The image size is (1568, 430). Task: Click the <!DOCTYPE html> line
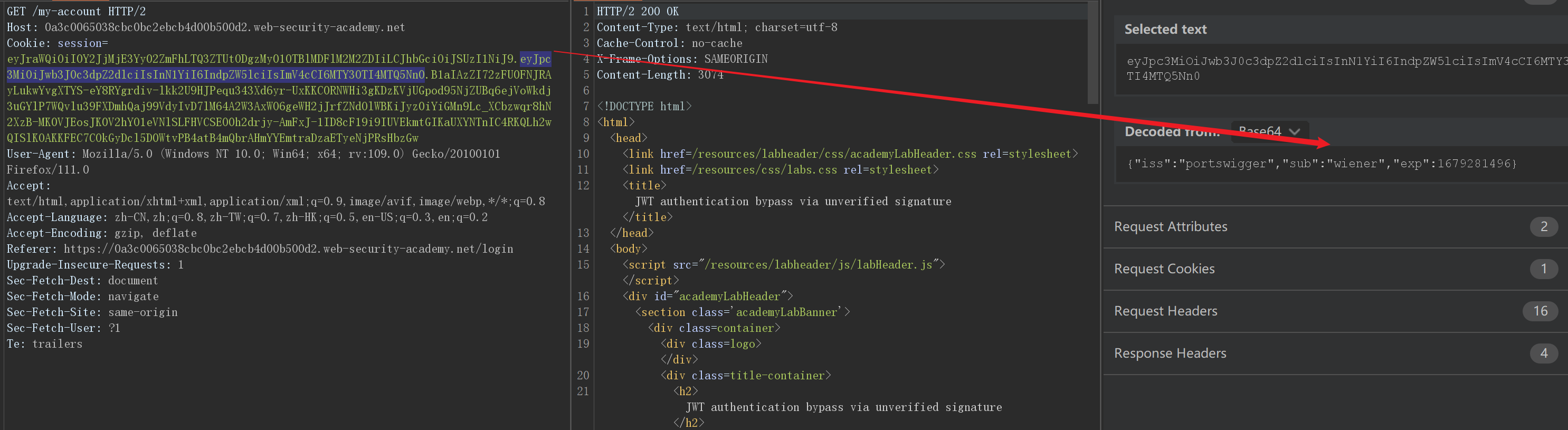(644, 107)
